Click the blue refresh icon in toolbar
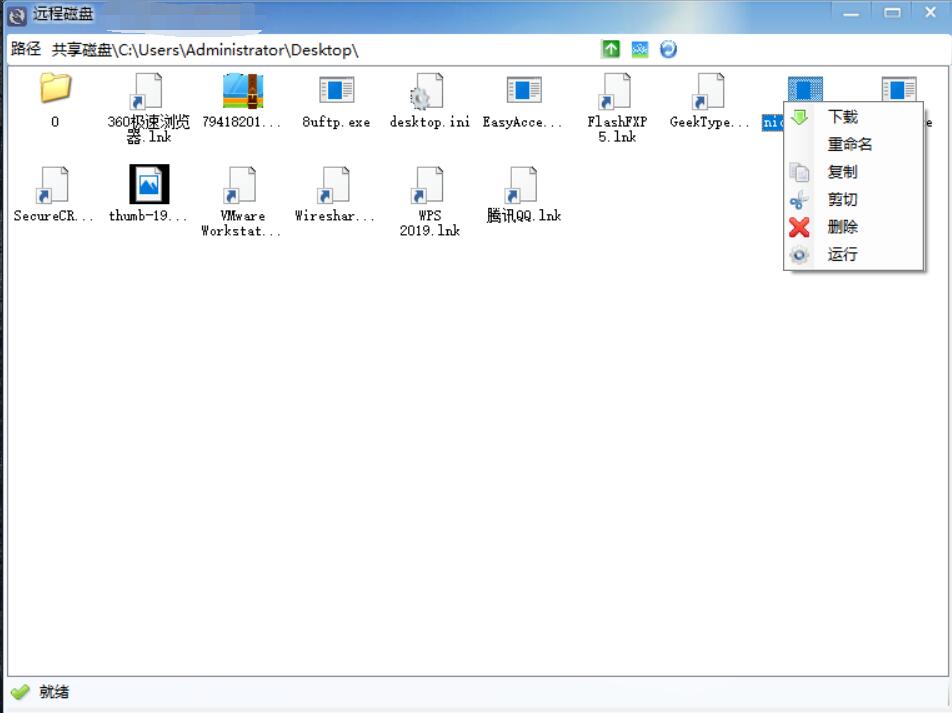952x713 pixels. tap(668, 49)
